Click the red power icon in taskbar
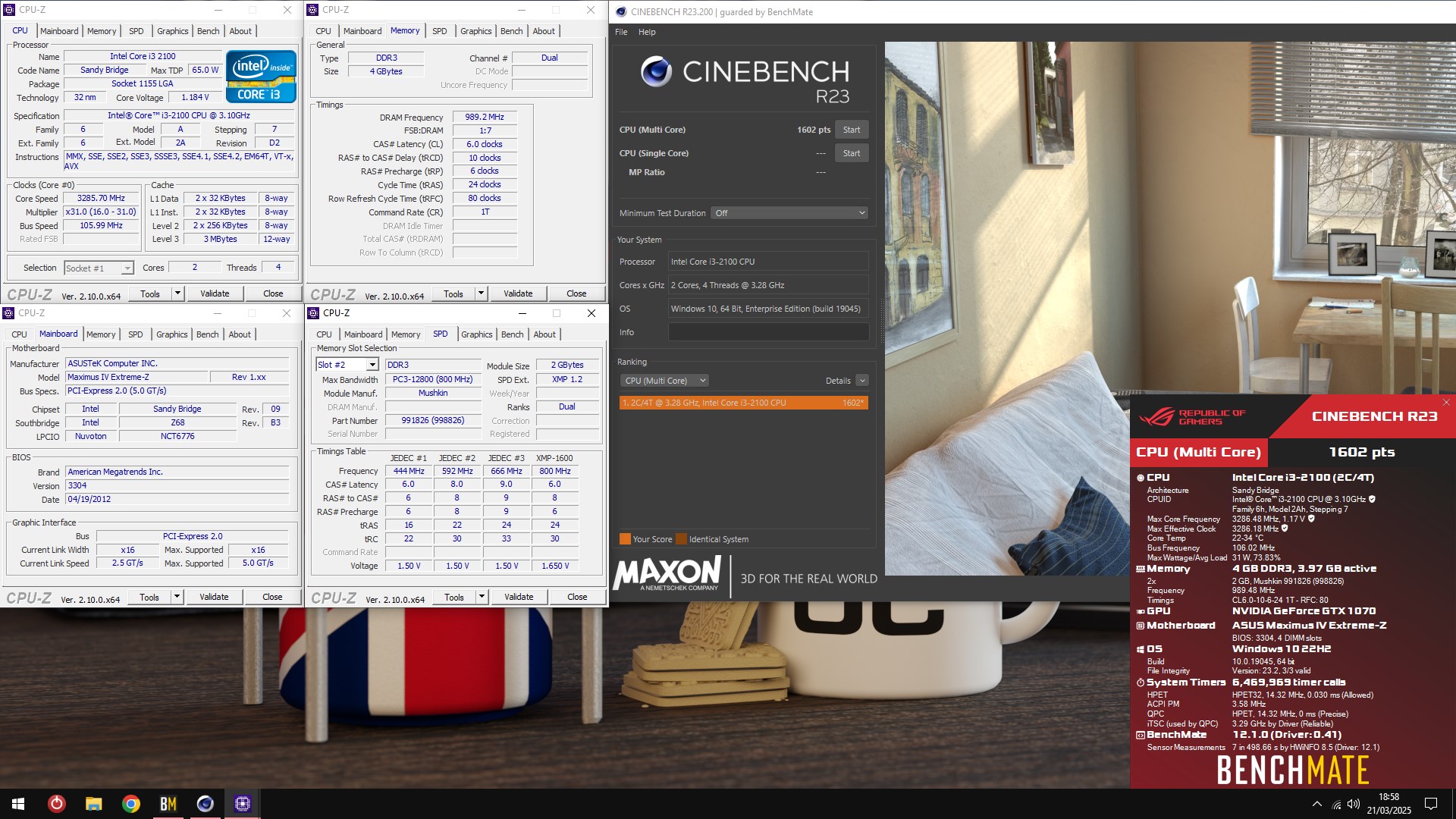 click(56, 804)
